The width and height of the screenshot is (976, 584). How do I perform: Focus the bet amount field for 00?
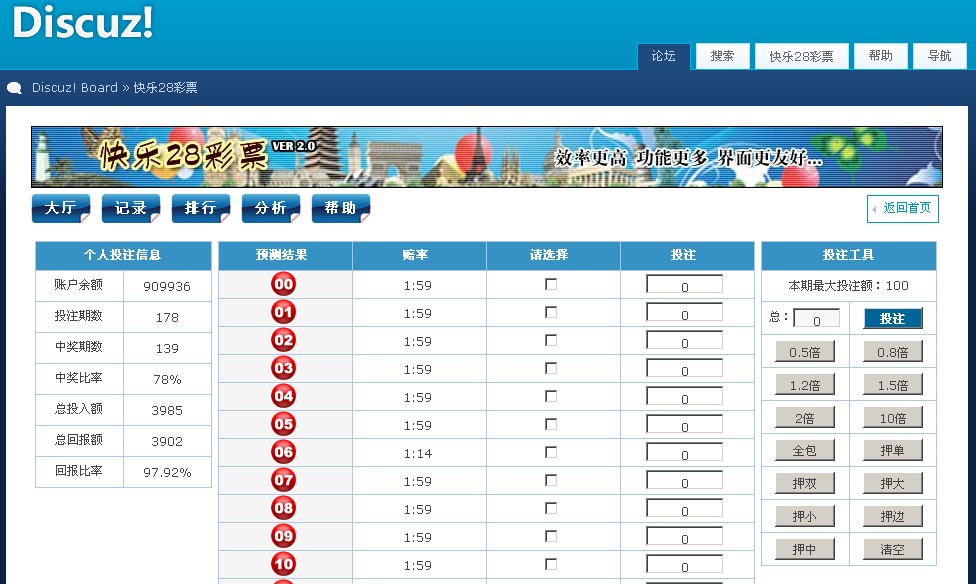[x=684, y=285]
